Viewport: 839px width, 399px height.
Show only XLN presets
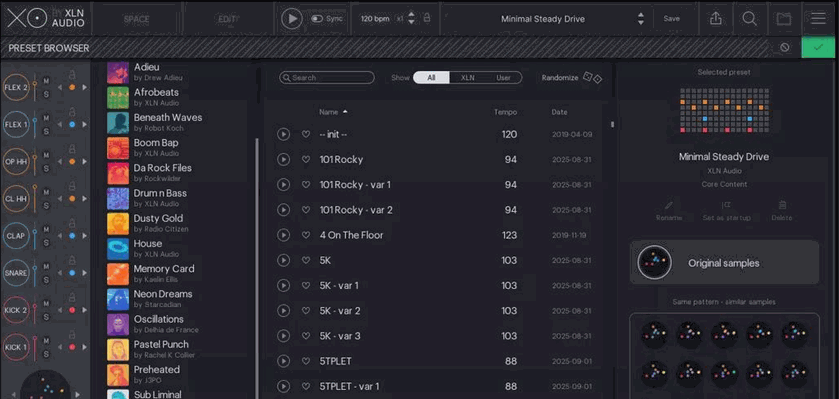(x=468, y=78)
